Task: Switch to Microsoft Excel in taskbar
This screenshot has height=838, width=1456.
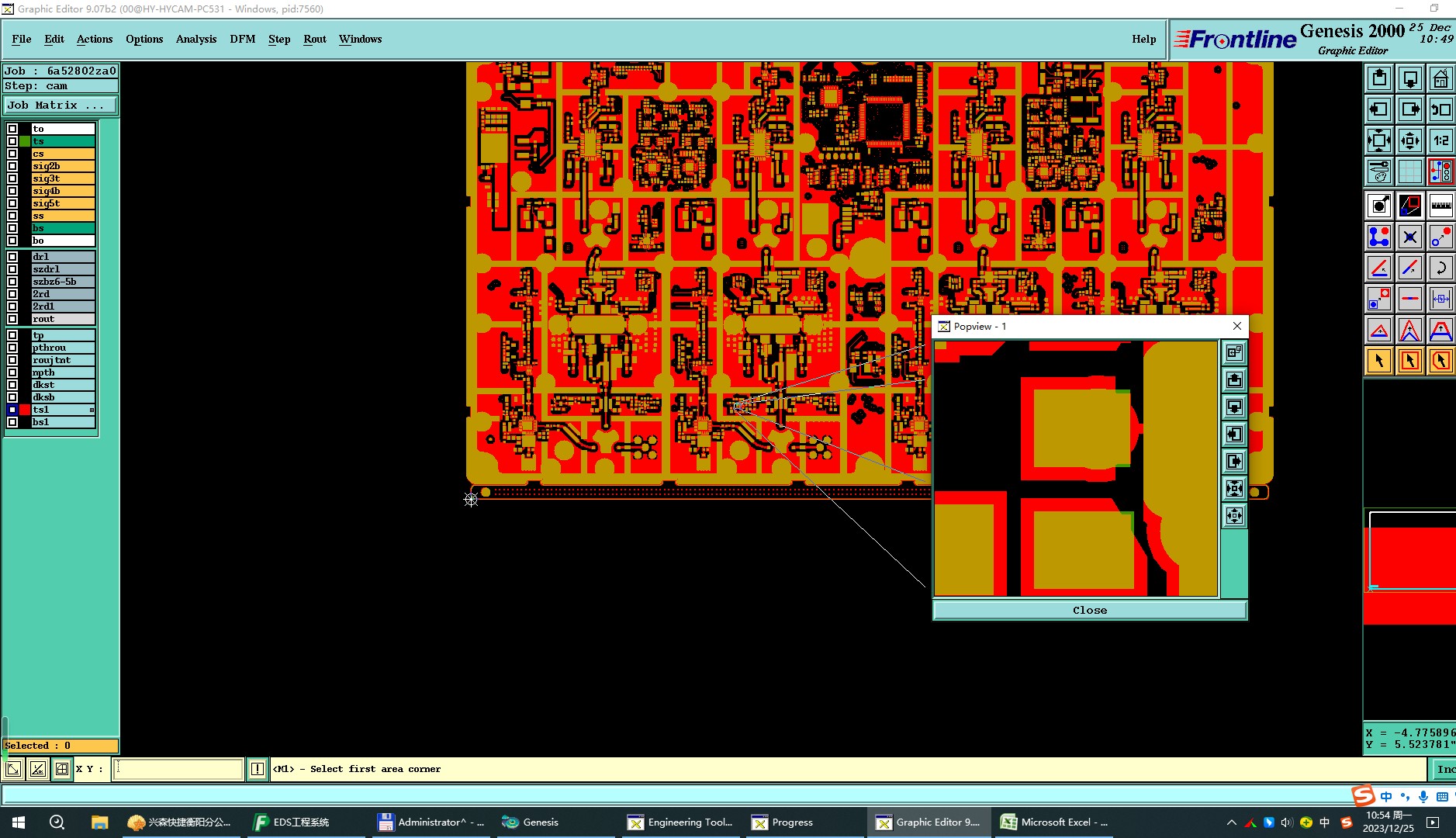Action: [x=1055, y=822]
